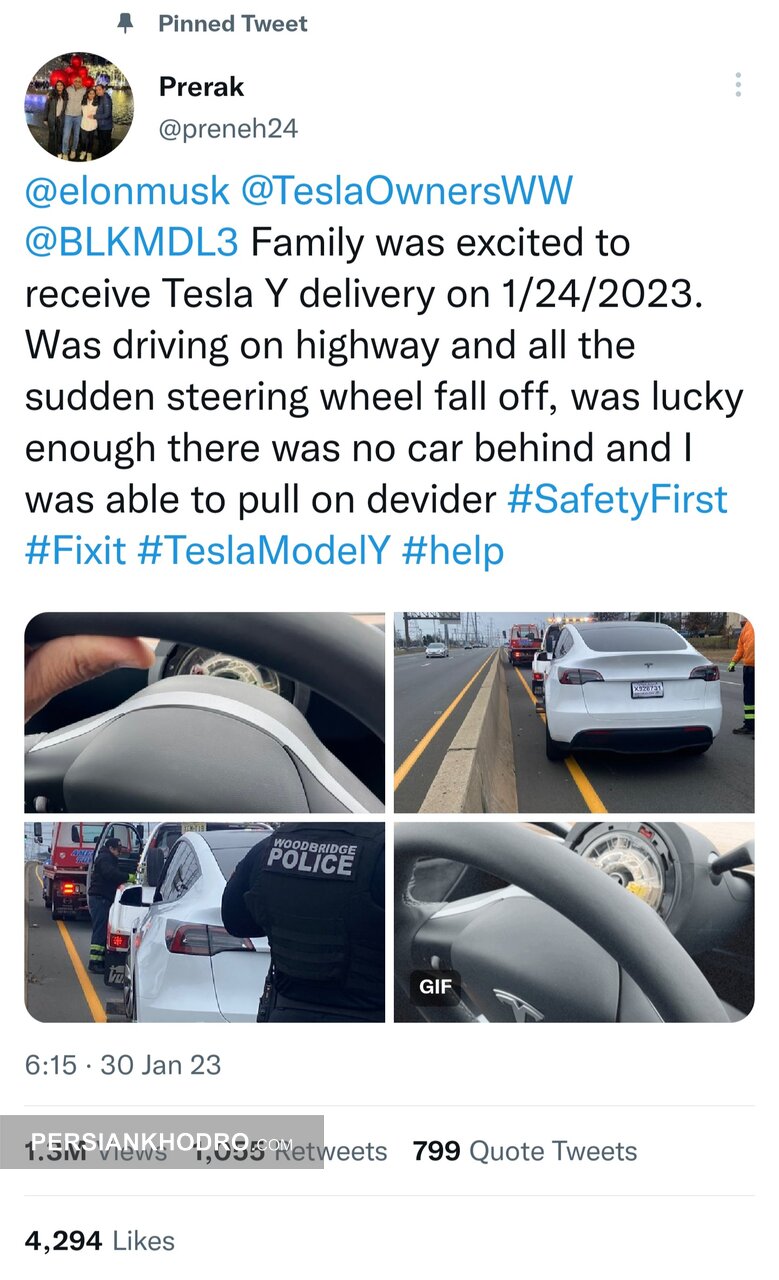Open the three-dot tweet options menu

pos(738,85)
